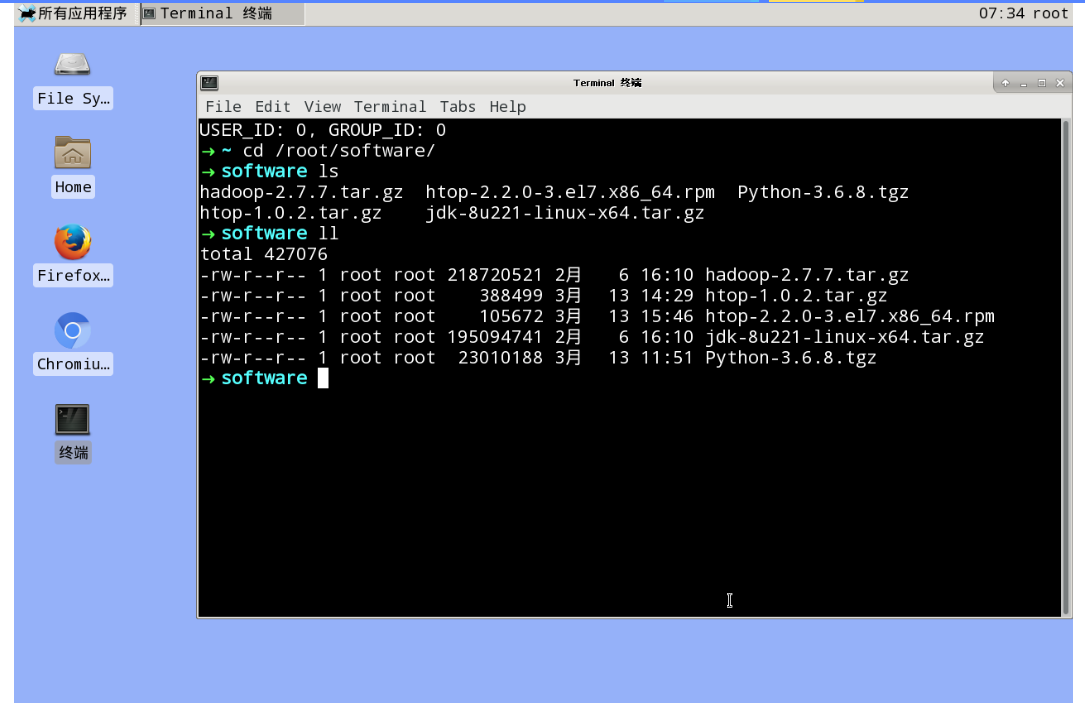This screenshot has height=703, width=1085.
Task: Click jdk-8u221-linux-x64.tar.gz in the ls output
Action: click(x=565, y=213)
